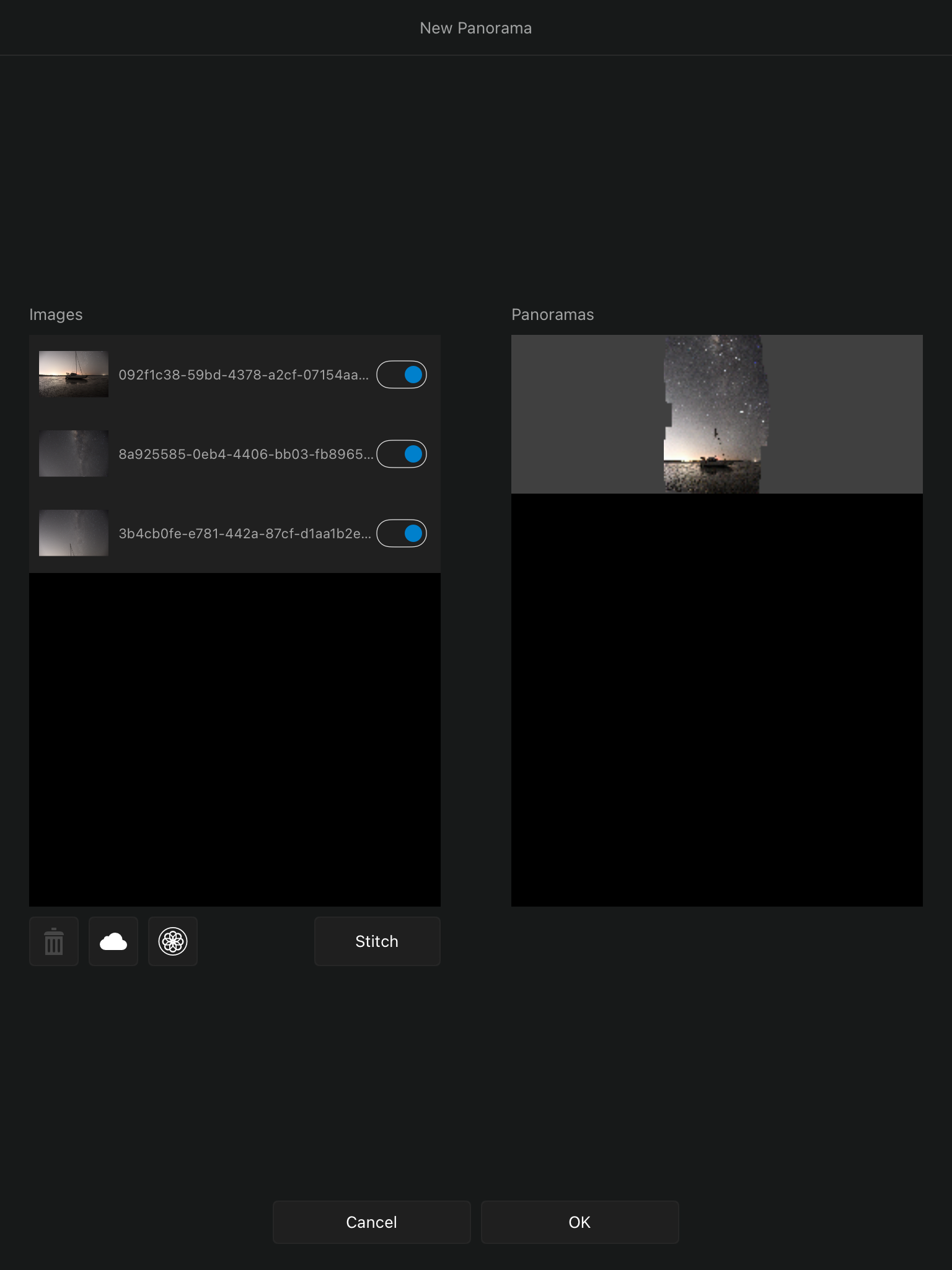This screenshot has height=1270, width=952.
Task: Click filename 8a925585-0eb4-4406-bb03-fb8965...
Action: 246,454
